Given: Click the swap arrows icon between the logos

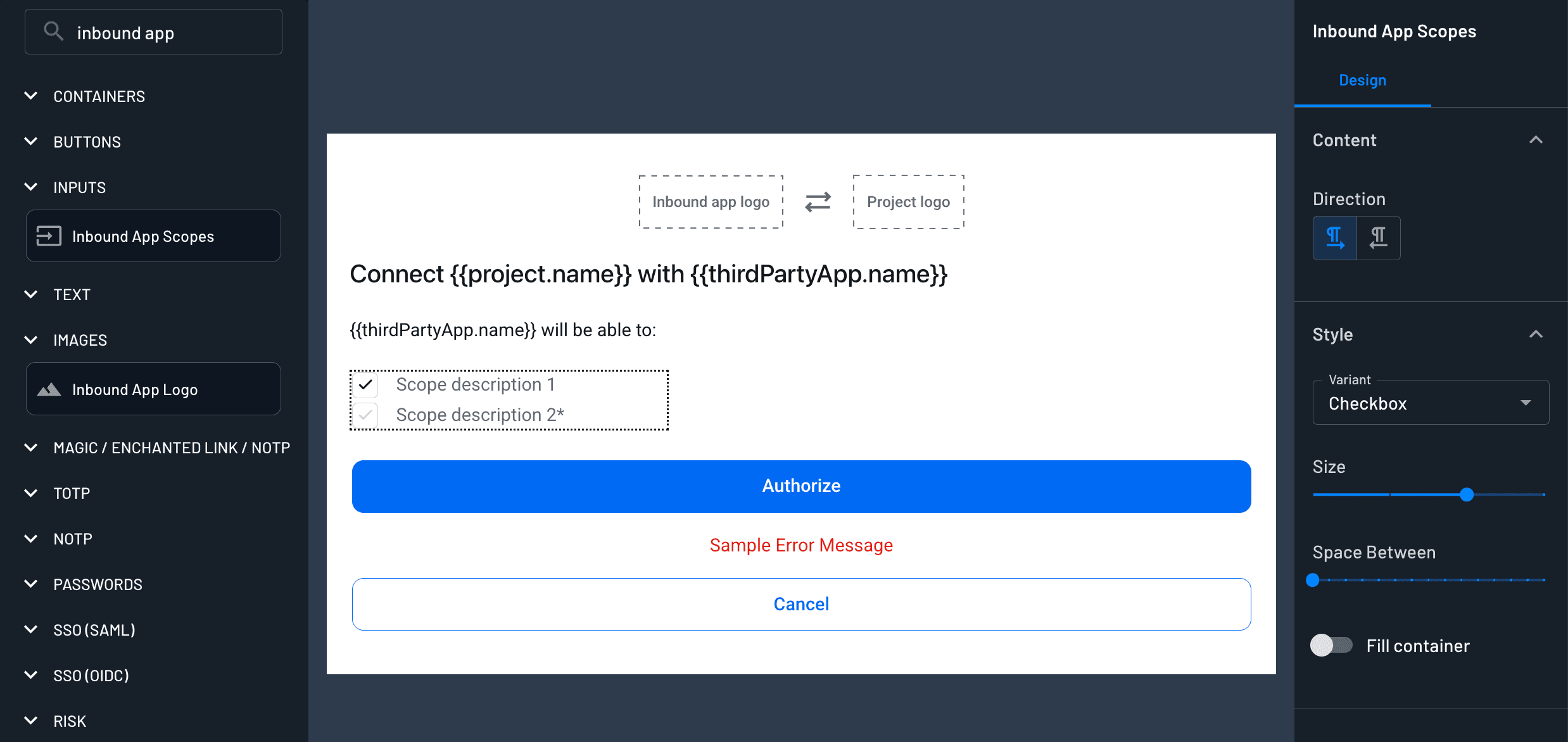Looking at the screenshot, I should [x=818, y=201].
